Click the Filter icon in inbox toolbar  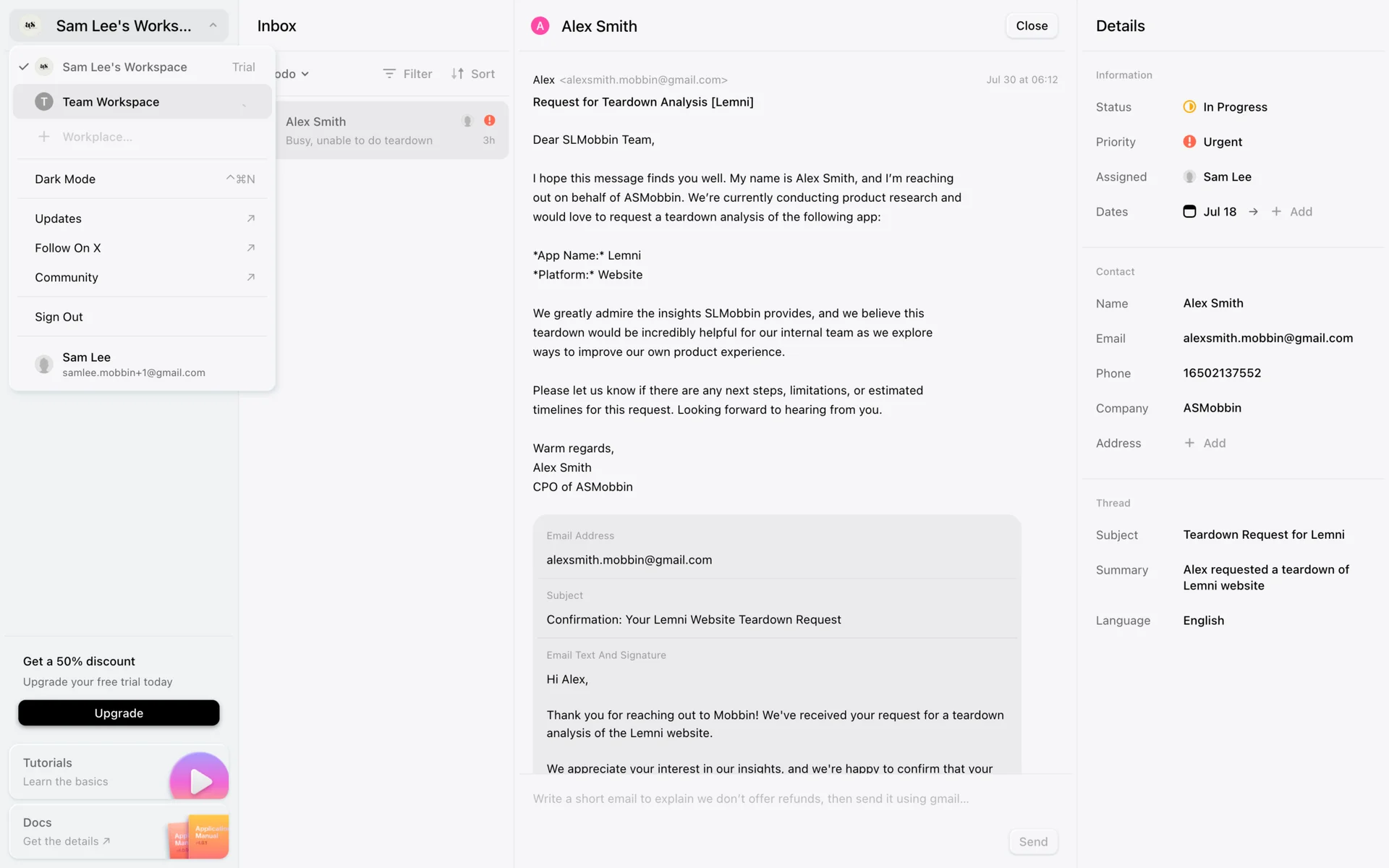[389, 74]
